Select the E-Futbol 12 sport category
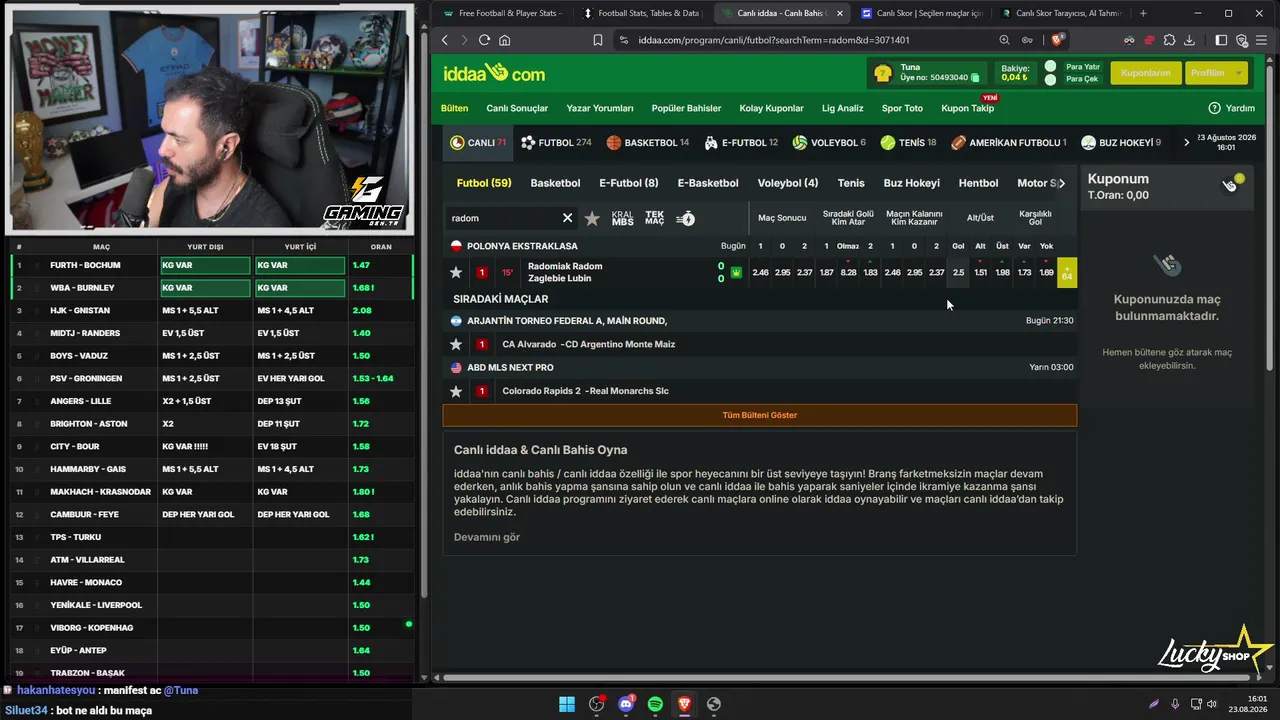Screen dimensions: 1280x720 (x=741, y=143)
